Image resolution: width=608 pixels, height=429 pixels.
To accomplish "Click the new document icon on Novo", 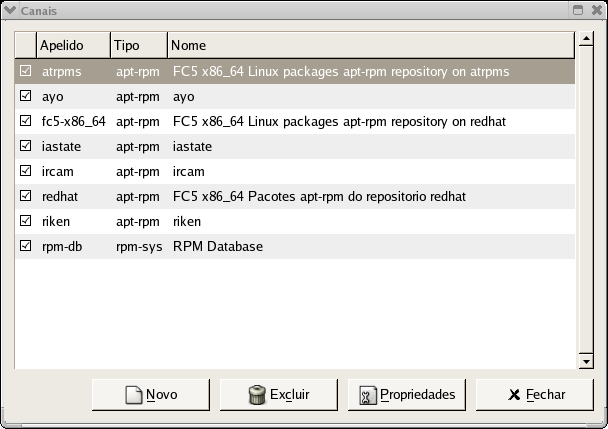I will 134,395.
